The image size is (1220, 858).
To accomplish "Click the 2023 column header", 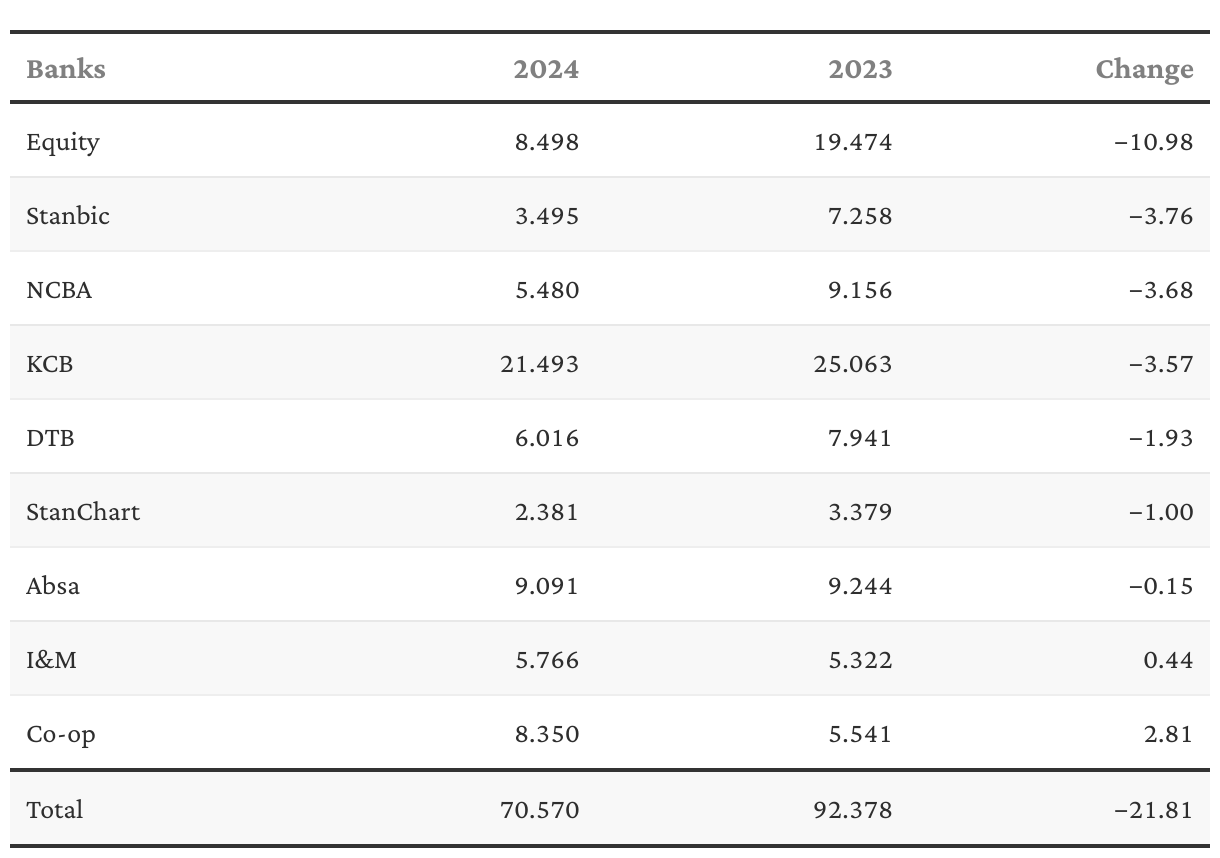I will coord(860,69).
